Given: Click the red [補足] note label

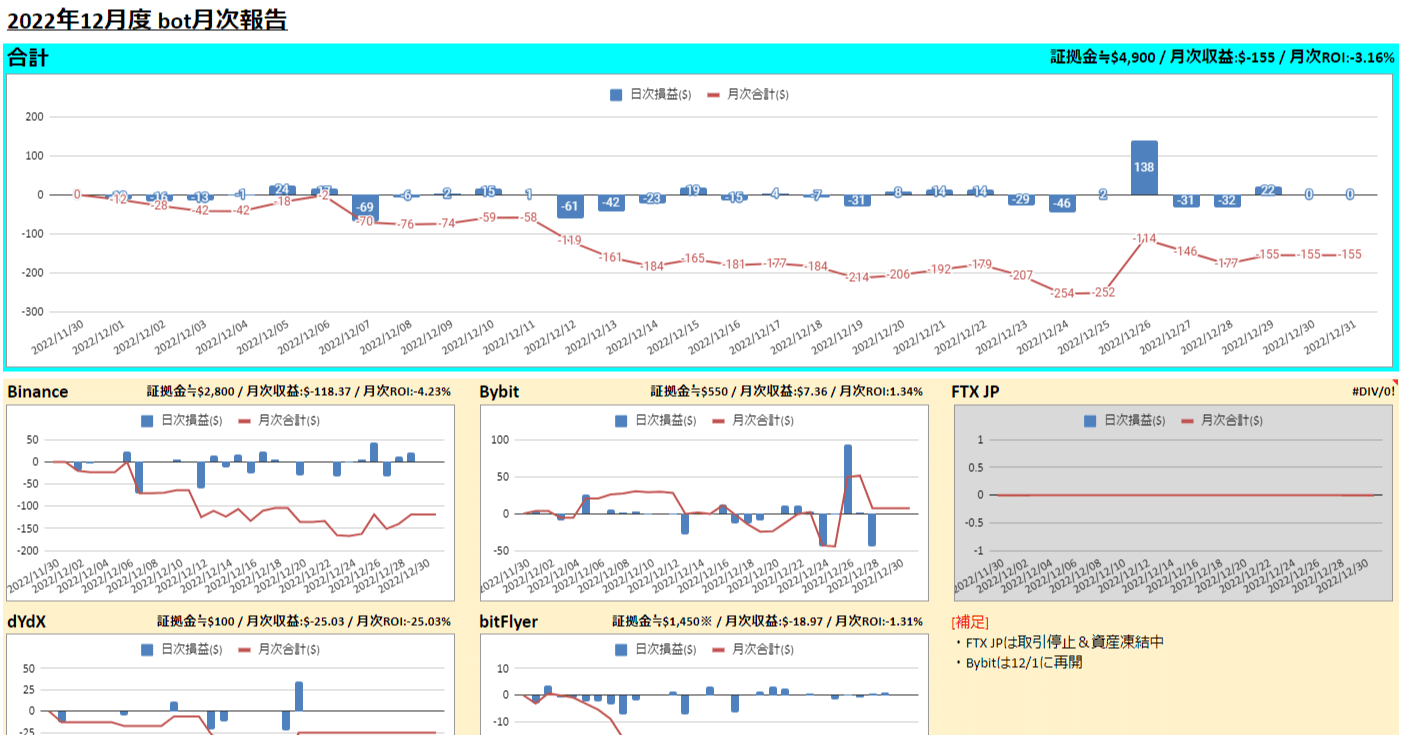Looking at the screenshot, I should [x=970, y=622].
